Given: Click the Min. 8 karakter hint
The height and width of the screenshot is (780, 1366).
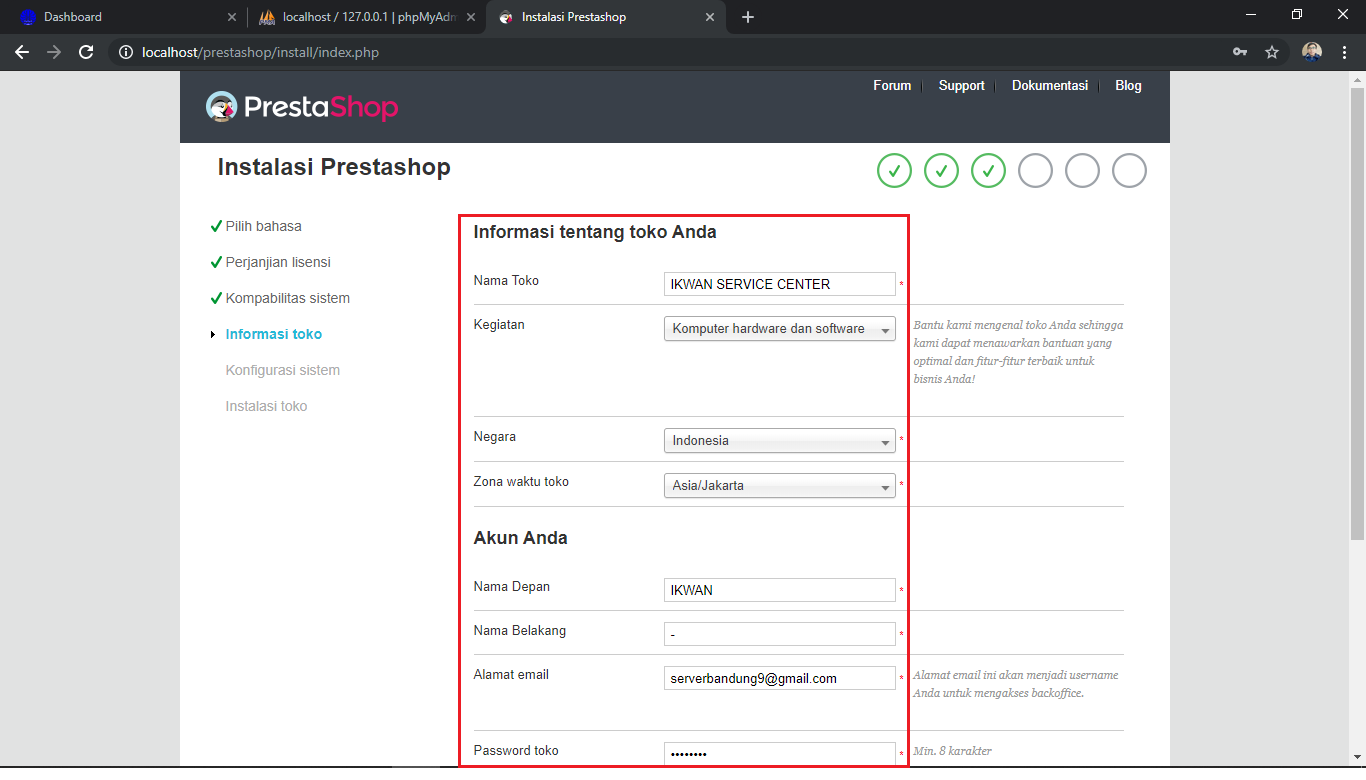Looking at the screenshot, I should [x=952, y=751].
